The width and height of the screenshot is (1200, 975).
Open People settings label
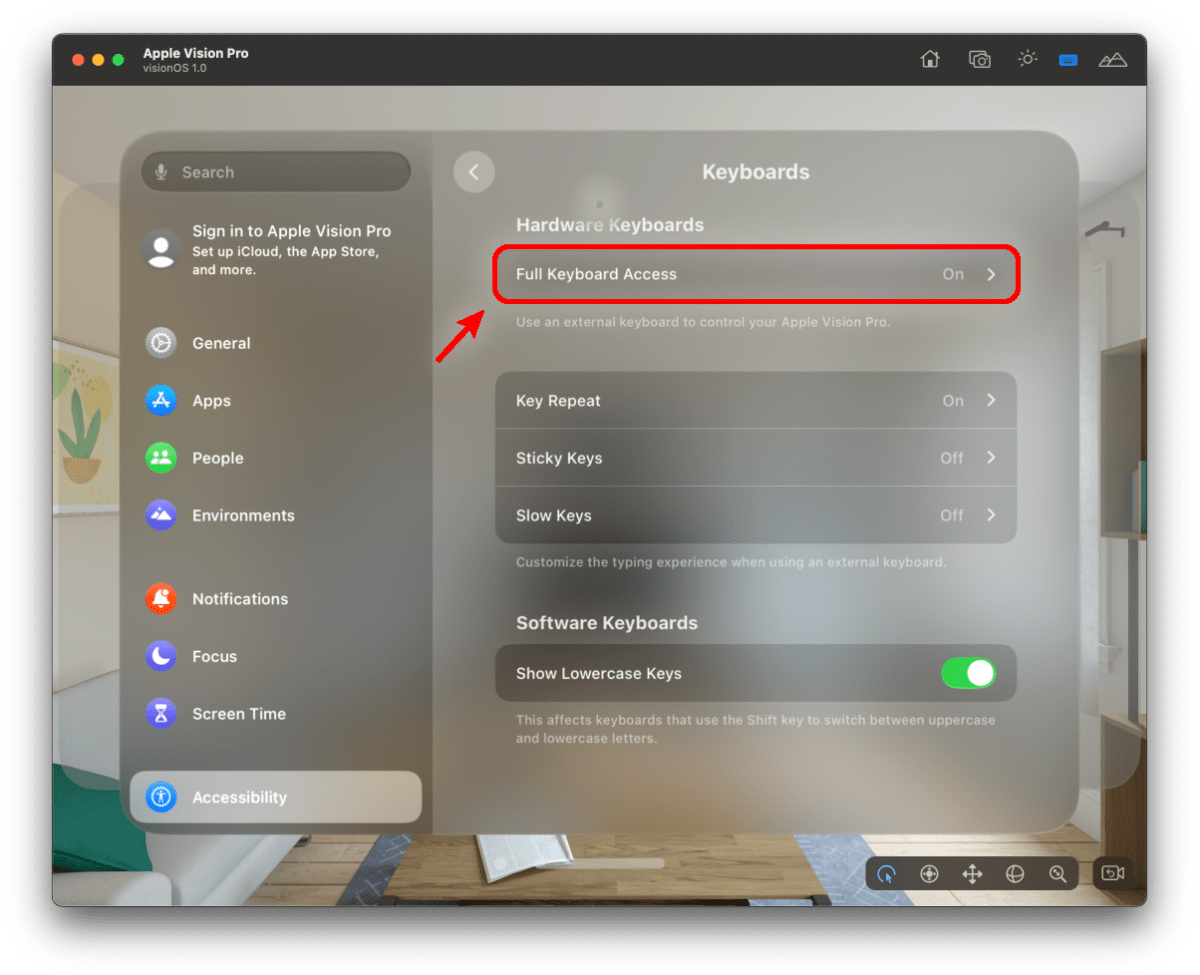(x=218, y=458)
